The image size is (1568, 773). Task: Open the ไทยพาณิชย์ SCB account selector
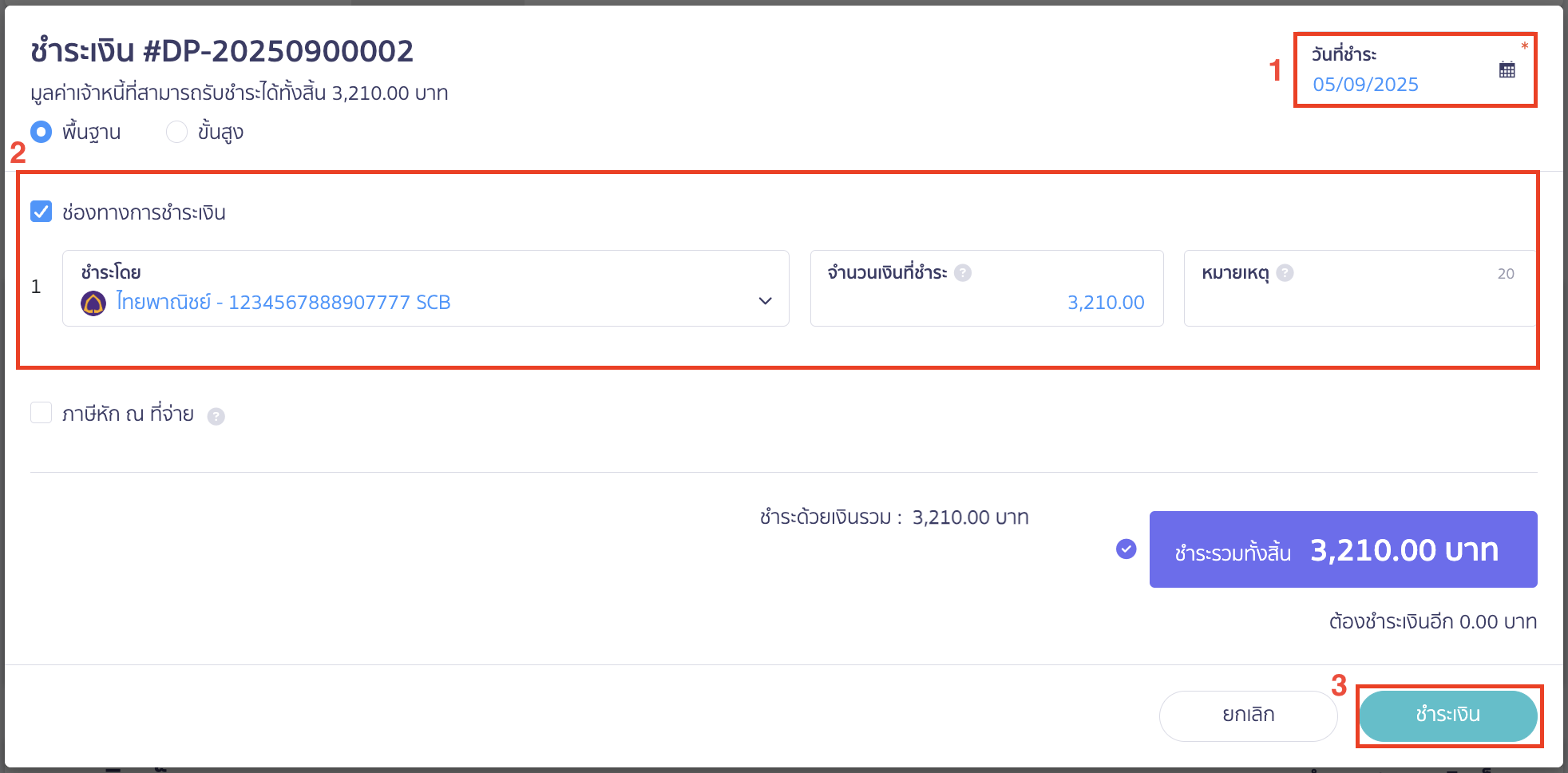[x=426, y=288]
